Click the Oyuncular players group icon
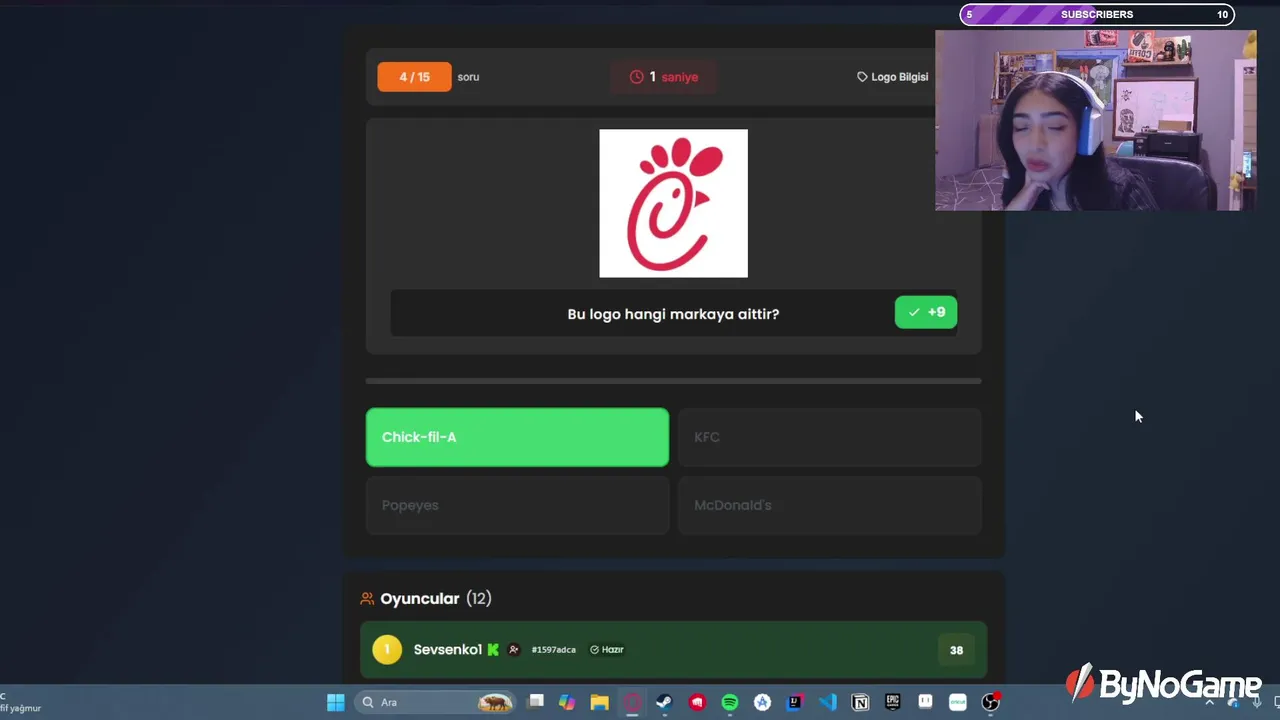Image resolution: width=1280 pixels, height=720 pixels. 367,598
